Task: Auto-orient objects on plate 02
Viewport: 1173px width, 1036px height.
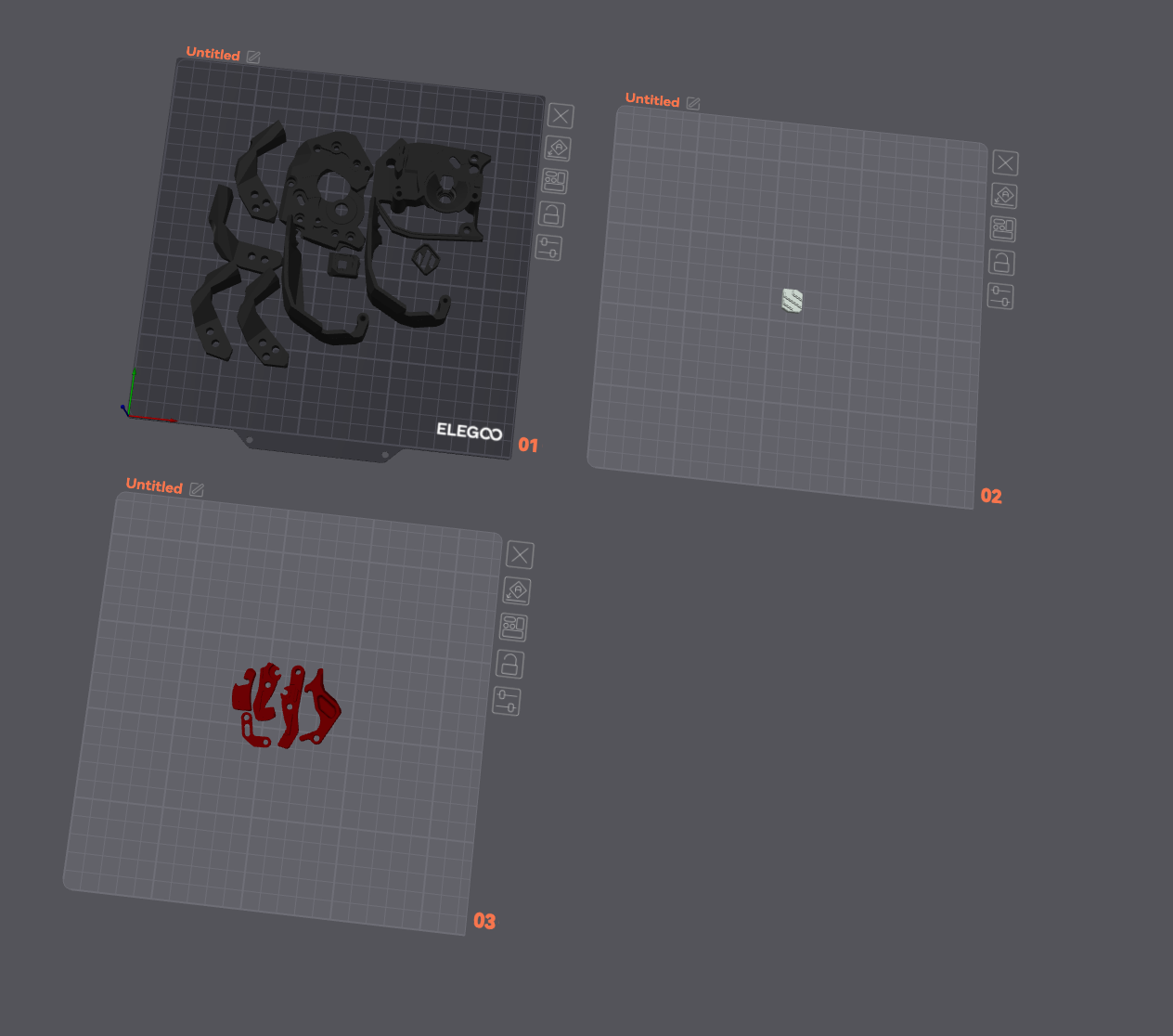Action: tap(1004, 196)
